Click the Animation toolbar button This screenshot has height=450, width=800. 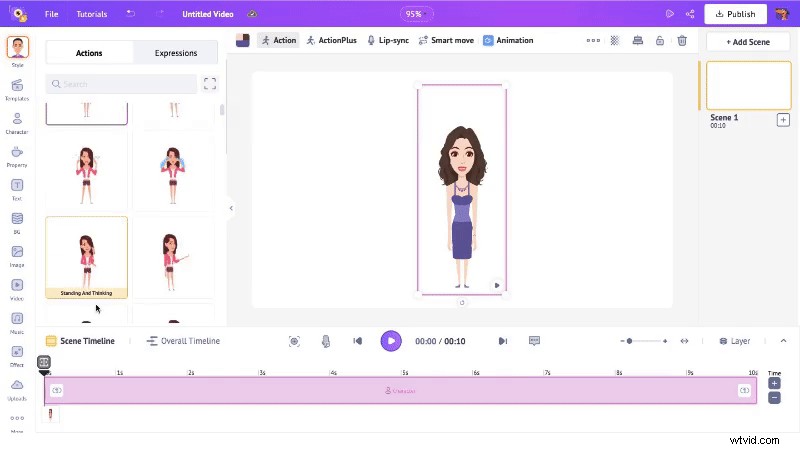508,40
